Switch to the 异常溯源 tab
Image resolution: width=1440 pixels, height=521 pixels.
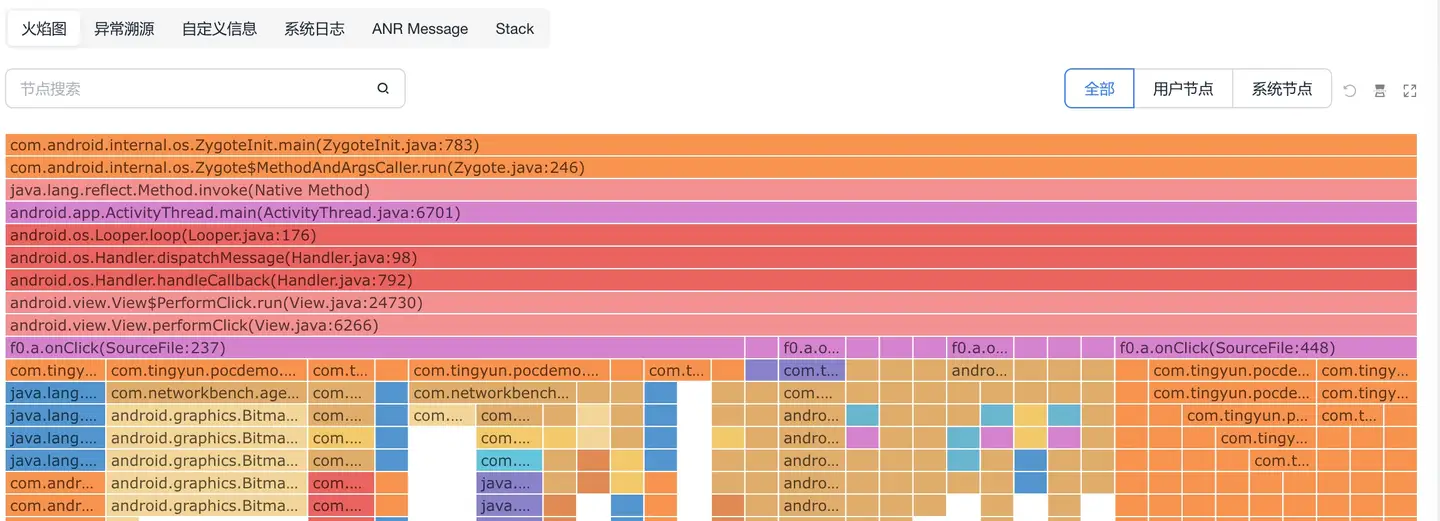(124, 29)
